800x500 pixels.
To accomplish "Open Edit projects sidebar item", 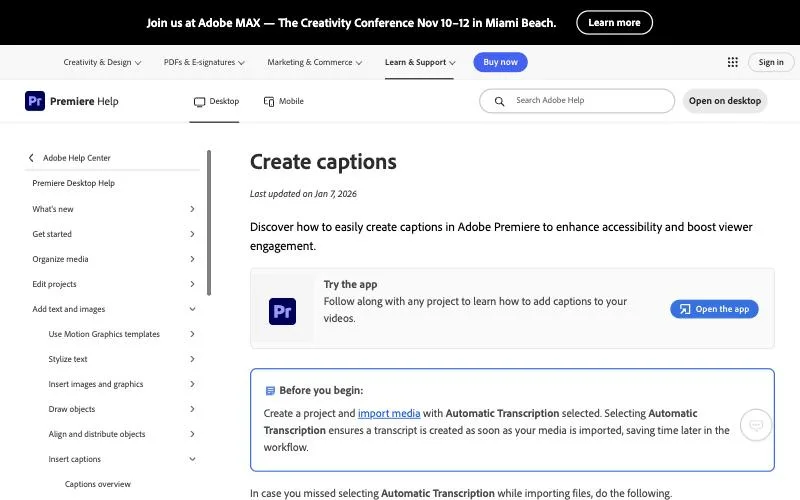I will 55,284.
